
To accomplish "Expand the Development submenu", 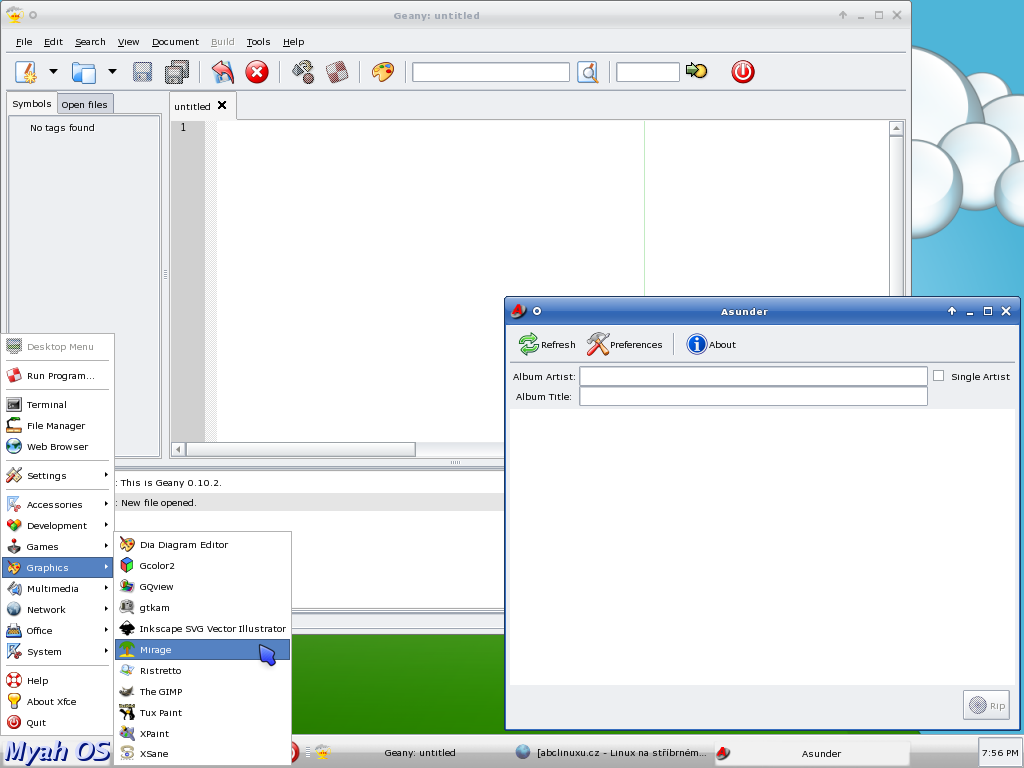I will point(57,526).
